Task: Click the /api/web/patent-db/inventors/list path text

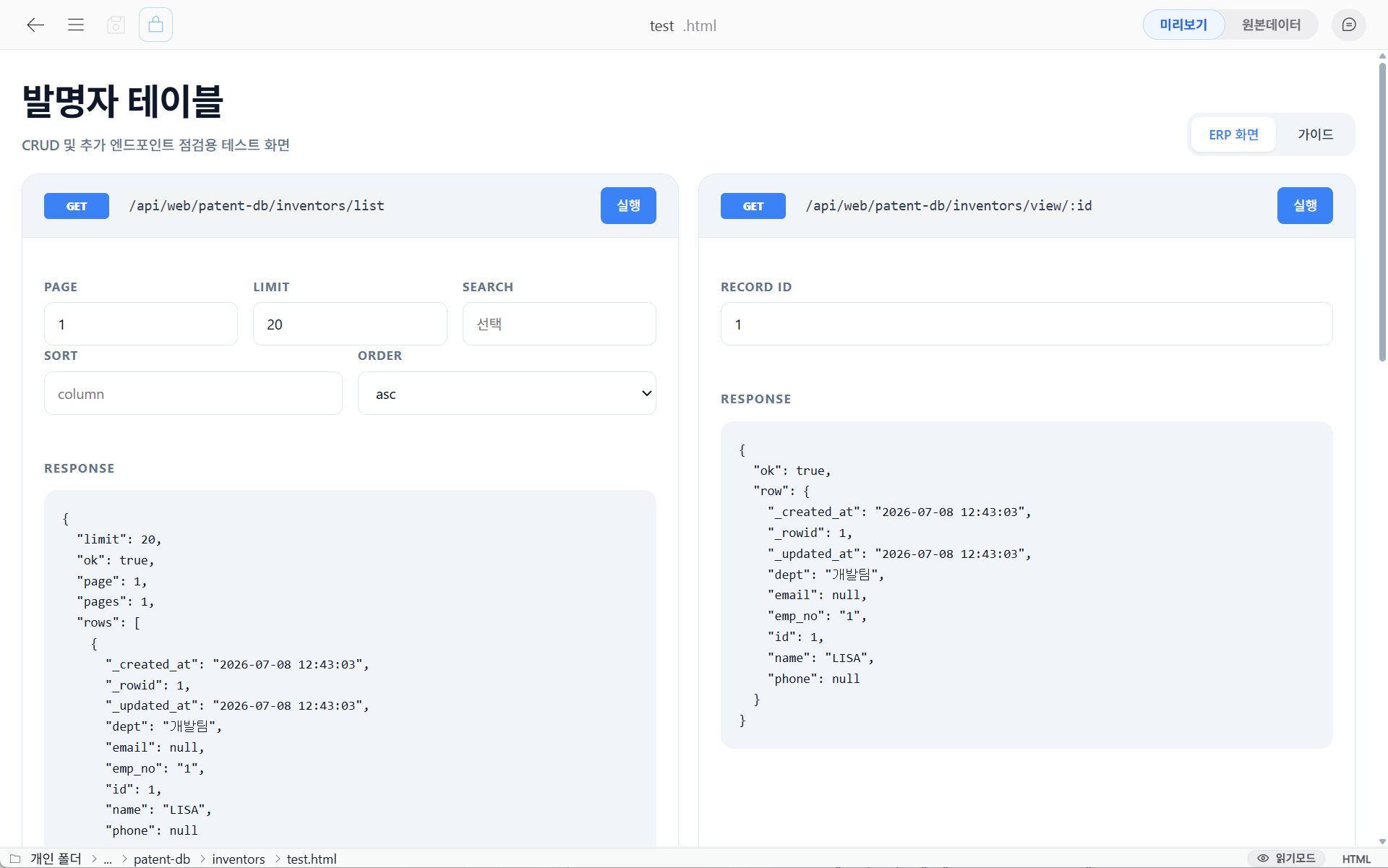Action: pos(257,205)
